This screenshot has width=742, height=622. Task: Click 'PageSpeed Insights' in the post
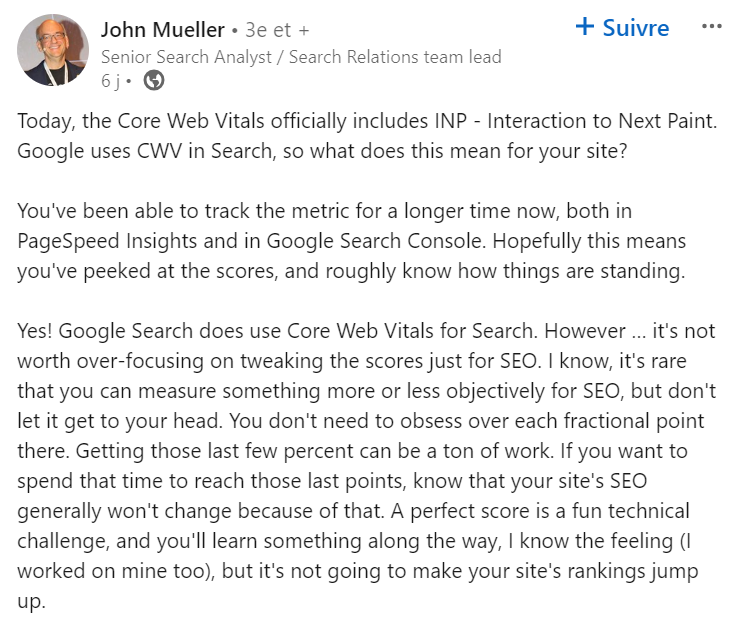tap(107, 241)
